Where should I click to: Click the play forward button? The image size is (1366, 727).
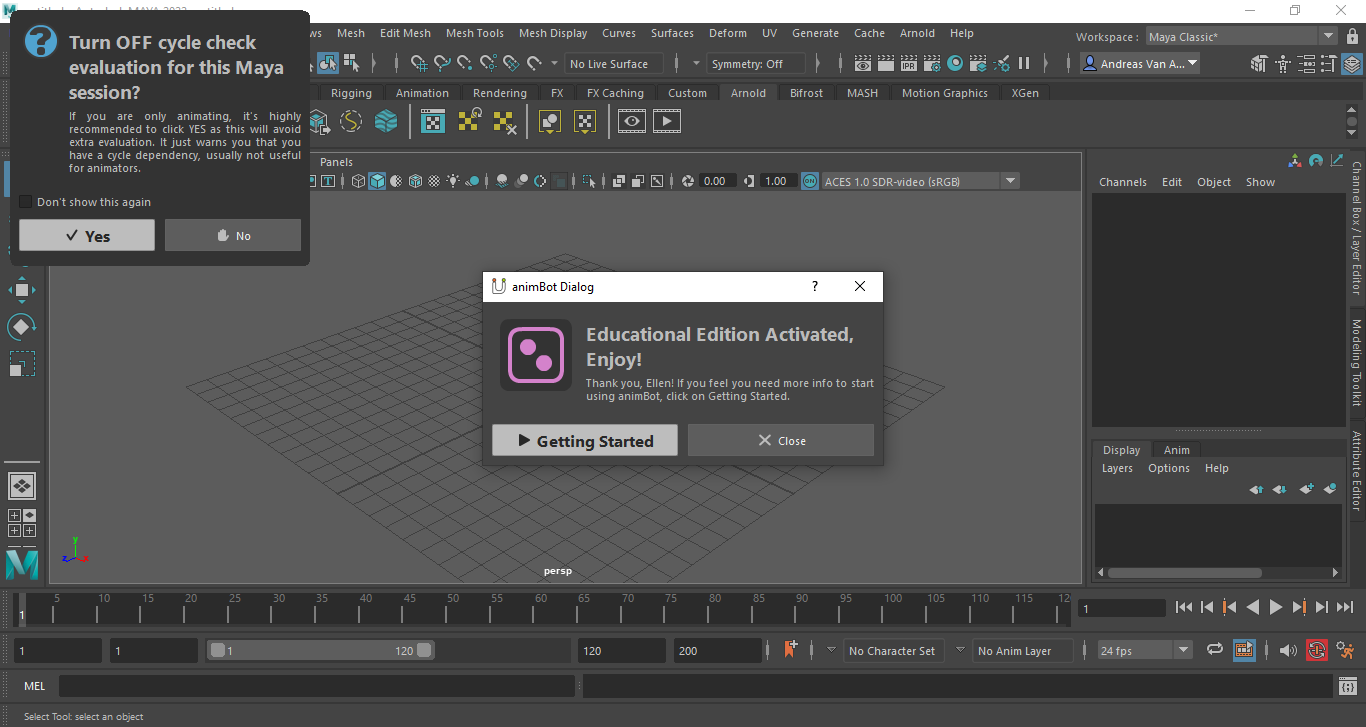click(x=1276, y=607)
